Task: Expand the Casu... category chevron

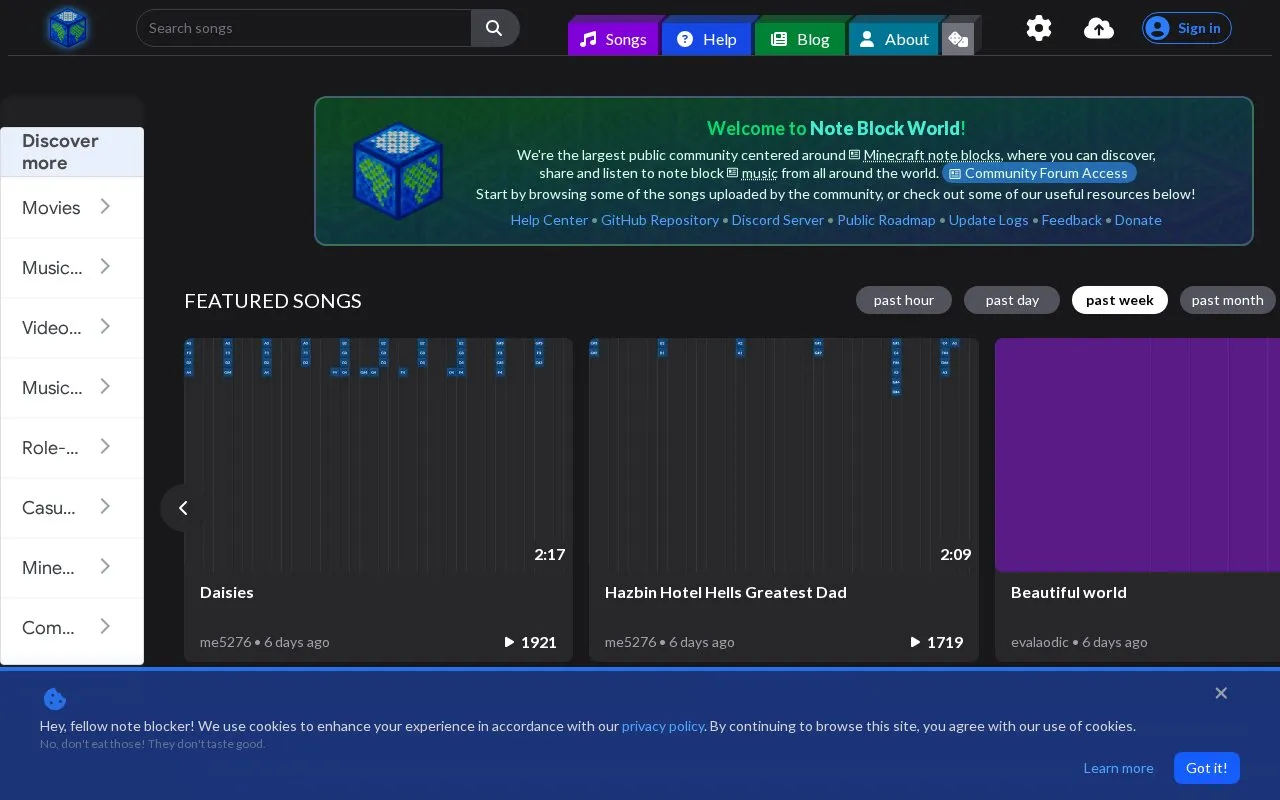Action: [105, 507]
